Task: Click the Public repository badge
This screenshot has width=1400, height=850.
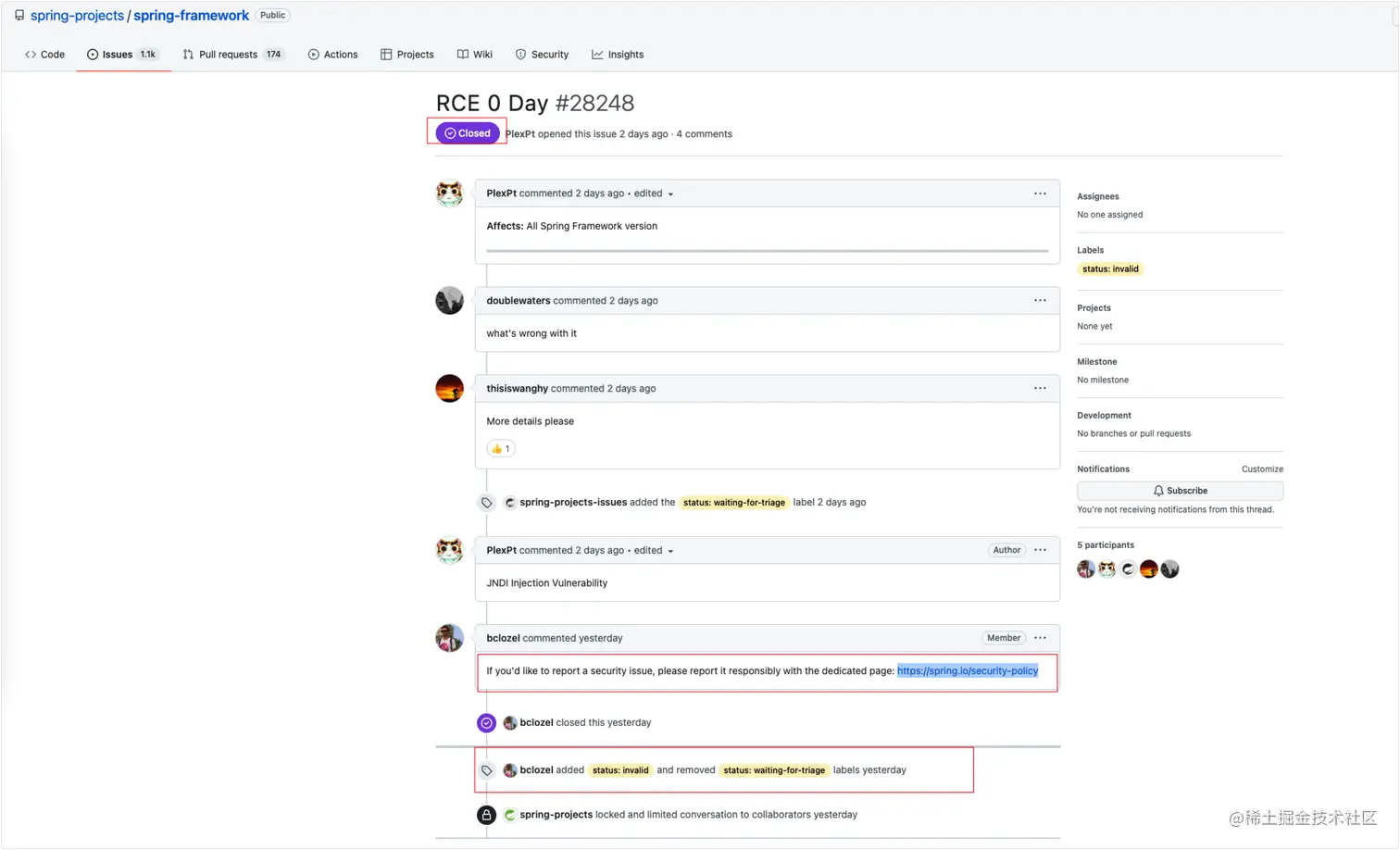Action: pos(272,16)
